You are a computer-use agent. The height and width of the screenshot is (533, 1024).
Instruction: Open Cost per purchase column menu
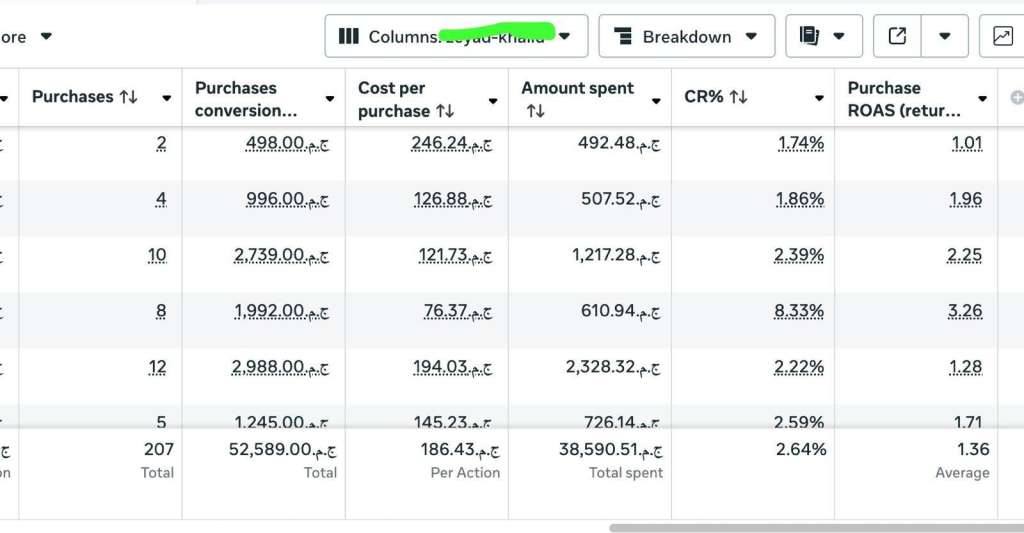493,101
